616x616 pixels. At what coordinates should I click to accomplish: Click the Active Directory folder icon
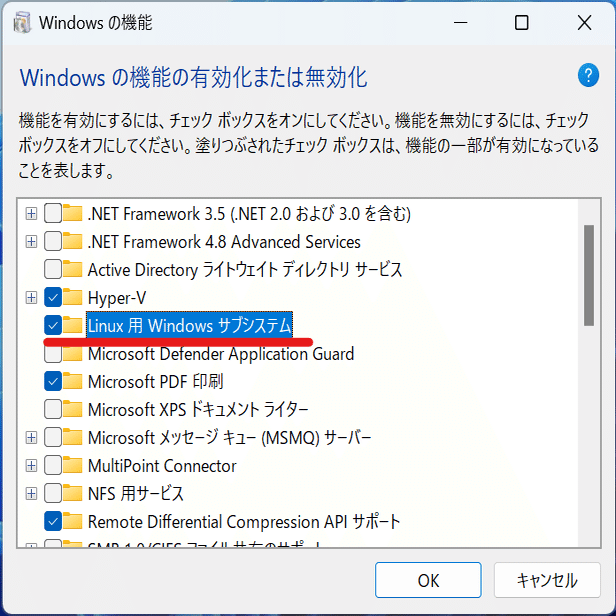73,270
